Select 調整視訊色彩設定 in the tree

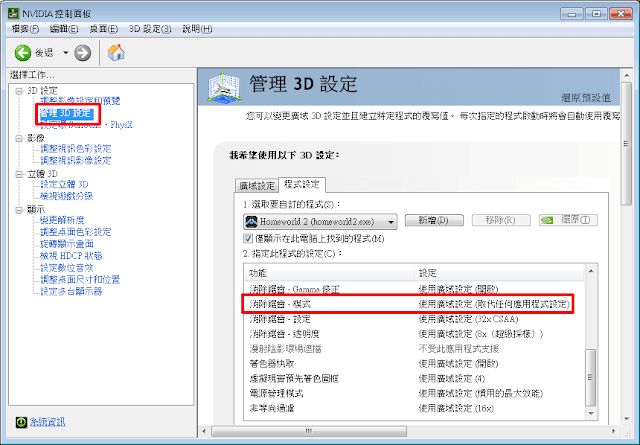tap(76, 149)
